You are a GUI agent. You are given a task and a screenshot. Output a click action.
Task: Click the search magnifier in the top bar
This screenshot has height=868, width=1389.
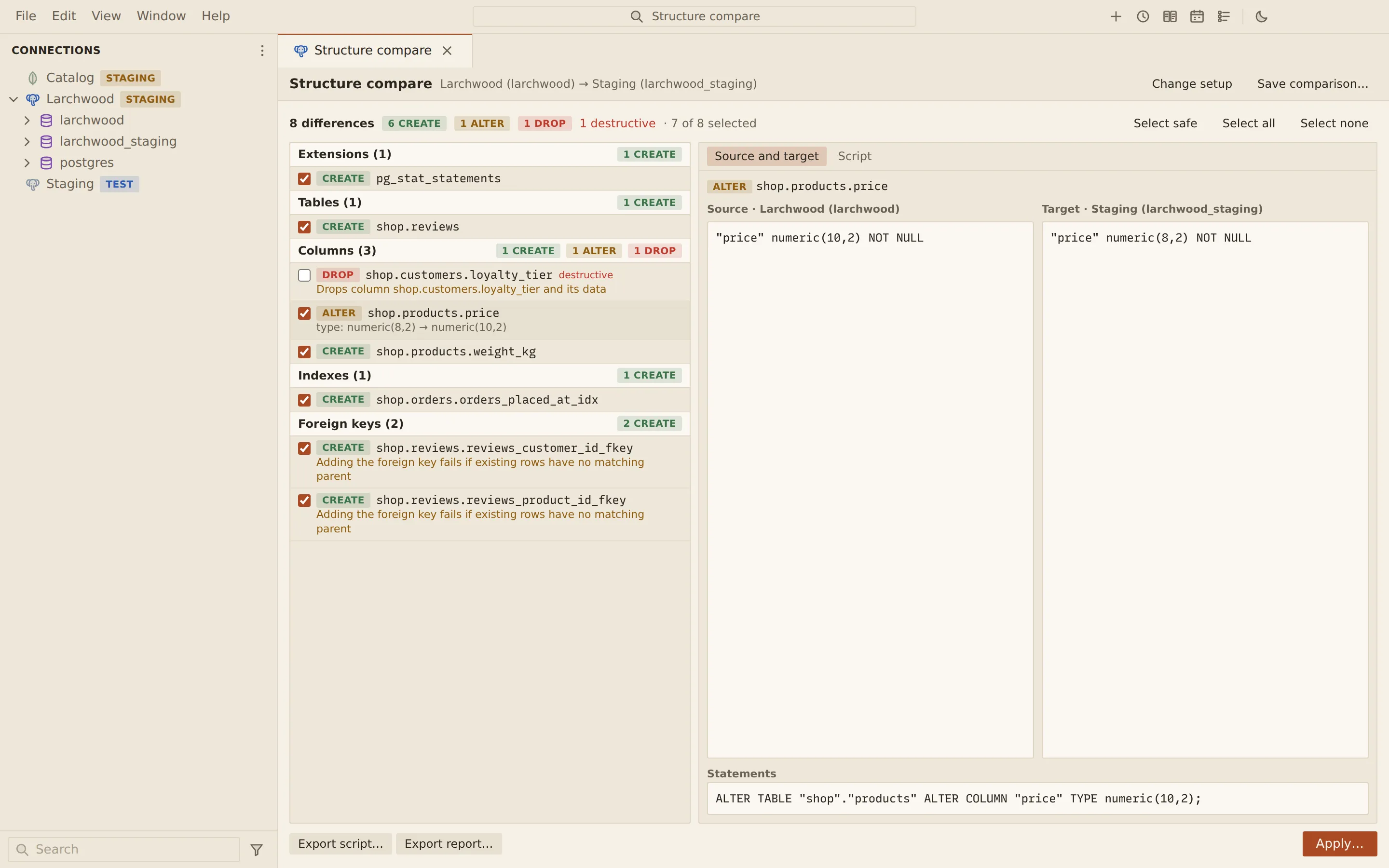636,17
